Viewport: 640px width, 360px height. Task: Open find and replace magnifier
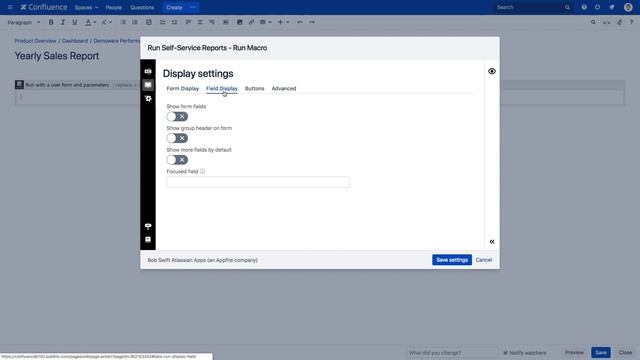click(x=593, y=22)
